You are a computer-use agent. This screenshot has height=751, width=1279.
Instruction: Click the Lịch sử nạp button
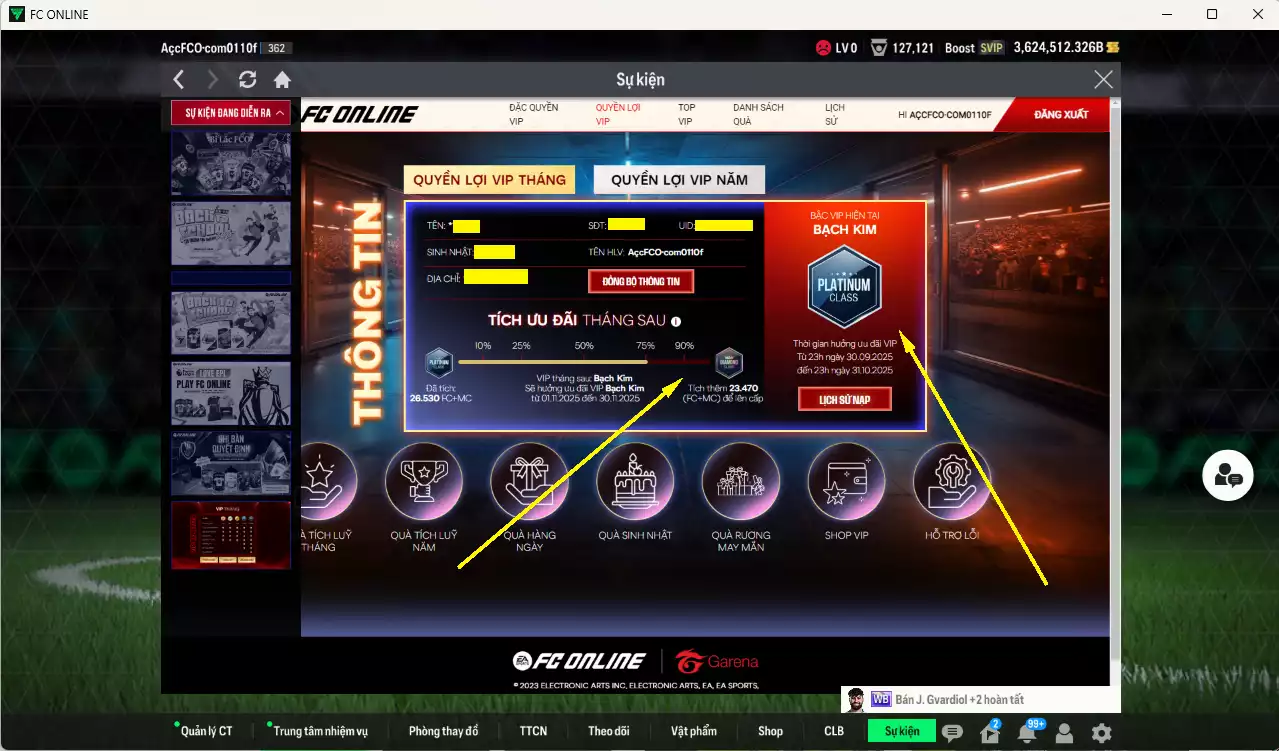coord(844,399)
